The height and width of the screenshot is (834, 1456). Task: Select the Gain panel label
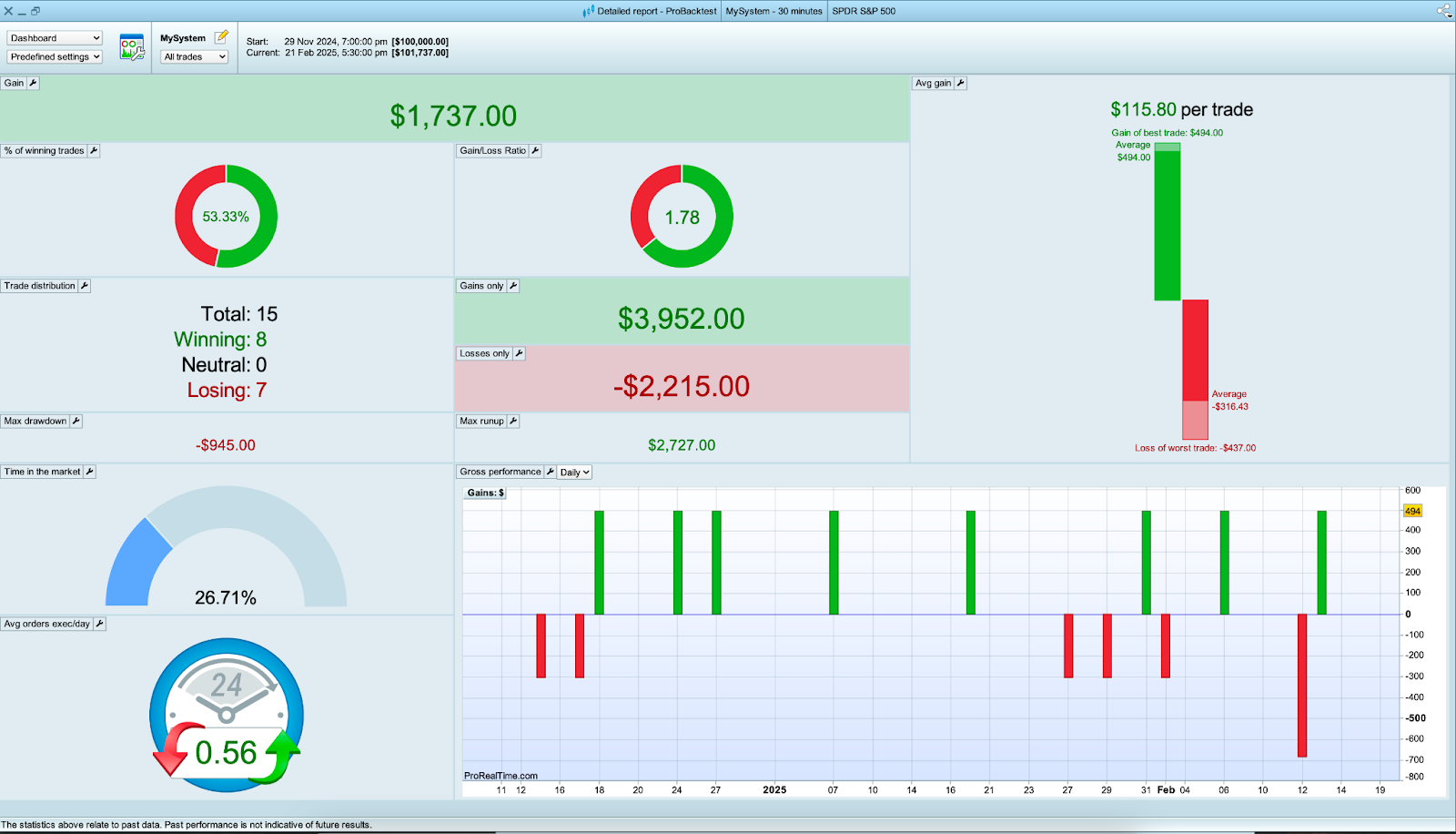[14, 83]
